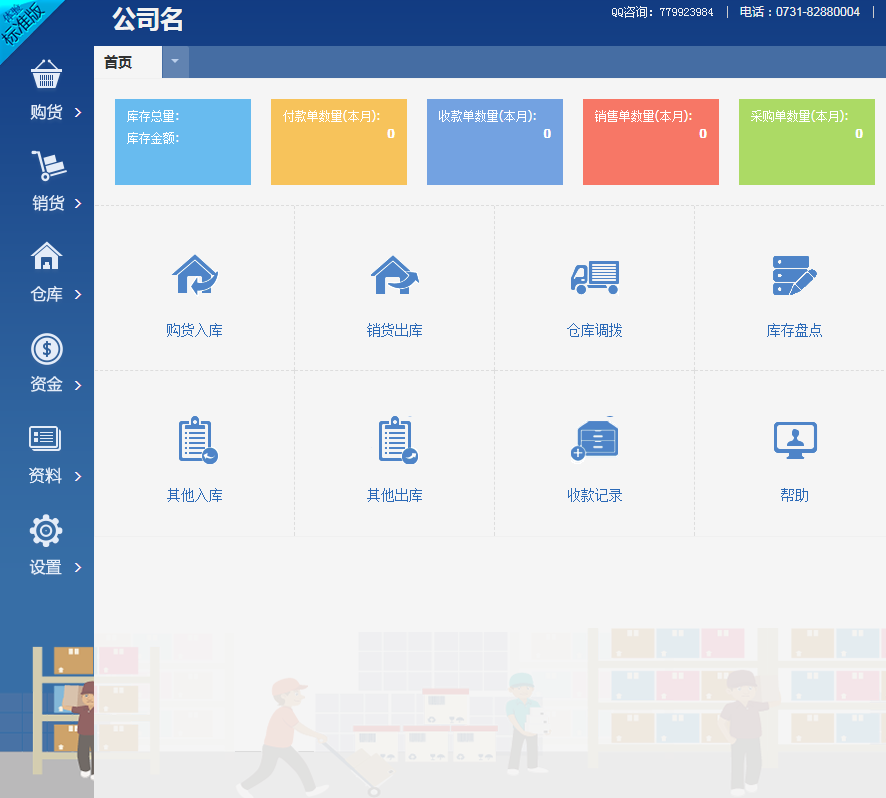Expand the 购货 menu arrow

pyautogui.click(x=78, y=112)
